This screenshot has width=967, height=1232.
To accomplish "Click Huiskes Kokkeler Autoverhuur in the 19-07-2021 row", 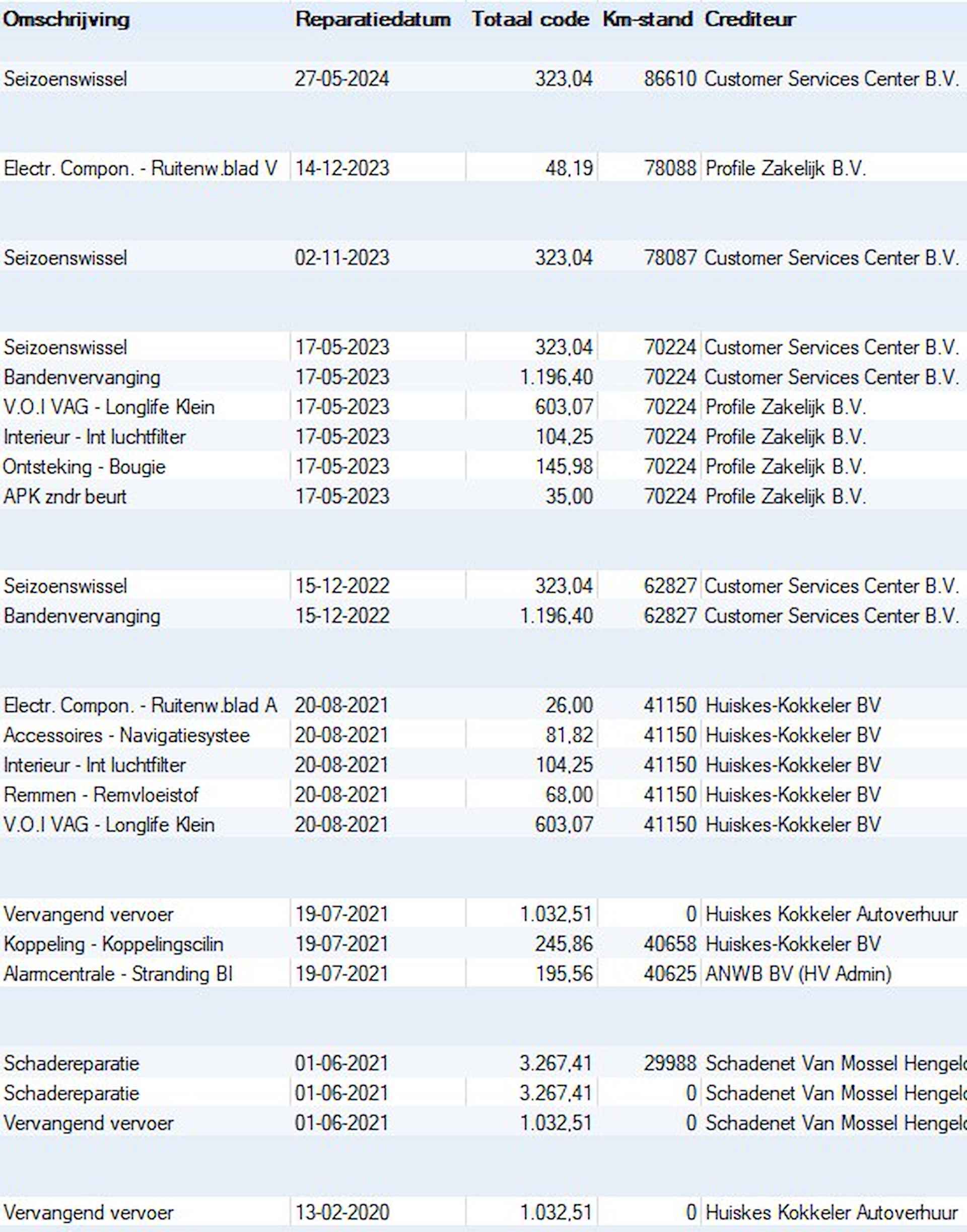I will [832, 914].
